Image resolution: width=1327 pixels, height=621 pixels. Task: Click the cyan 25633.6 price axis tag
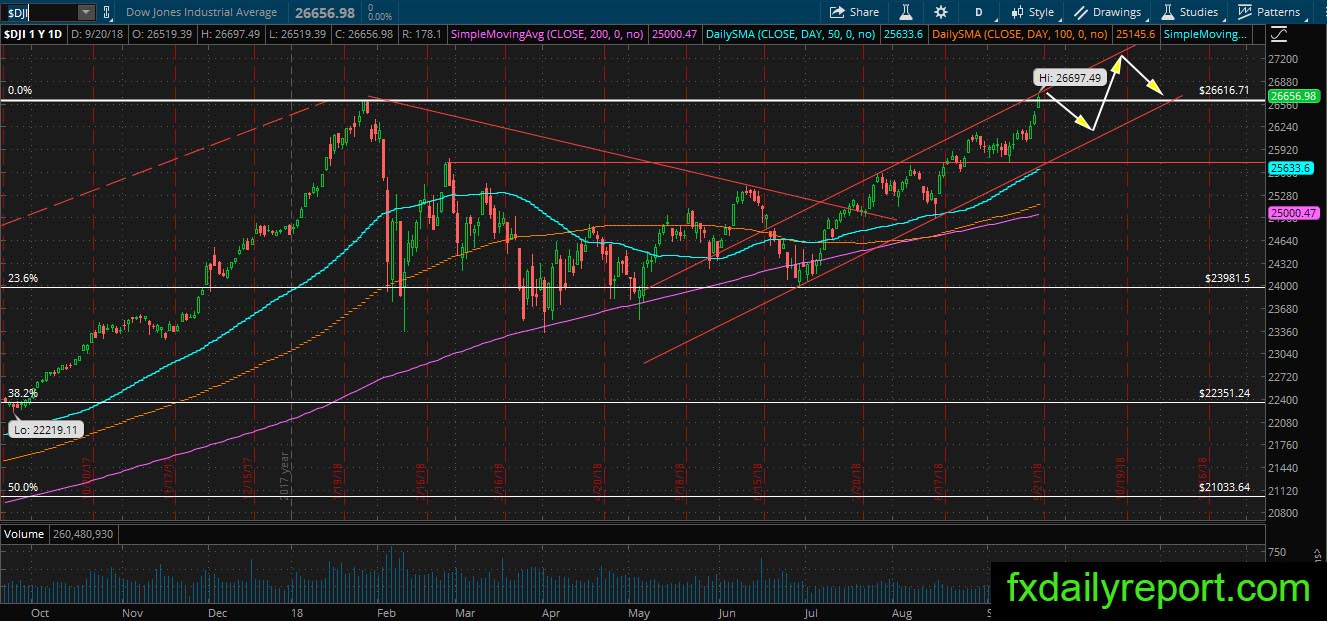(1290, 169)
